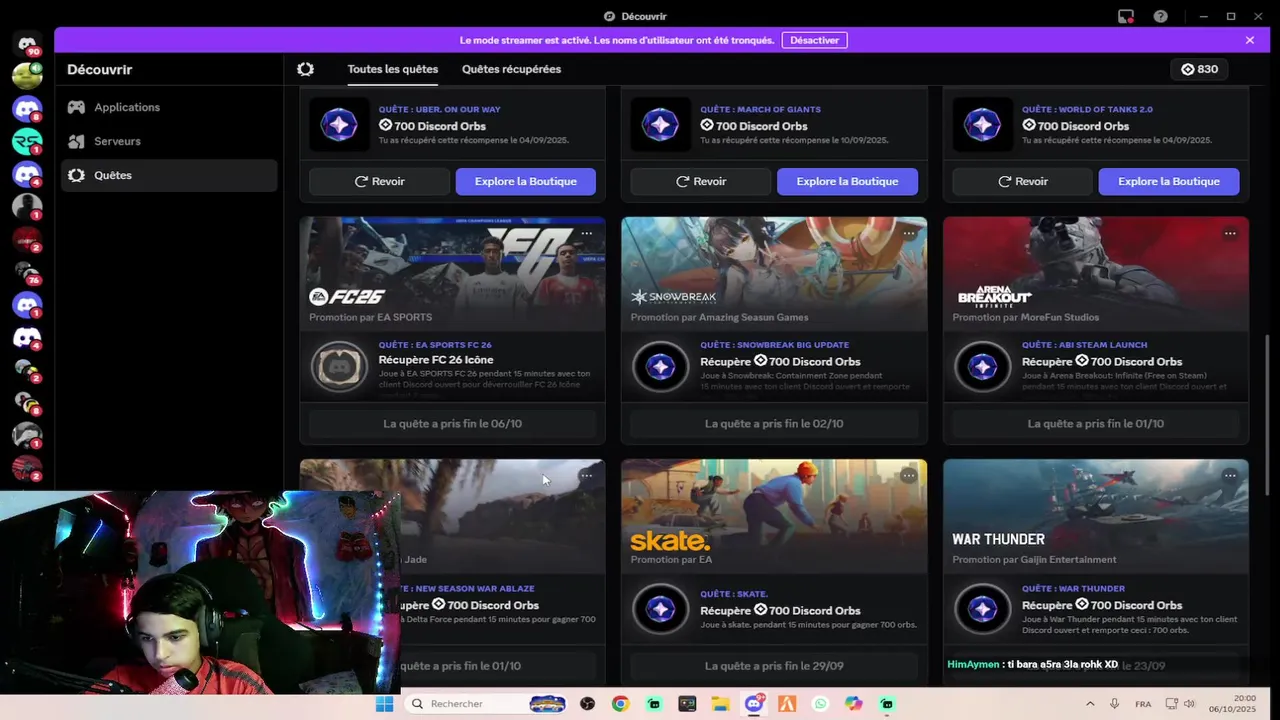Viewport: 1280px width, 720px height.
Task: Click Revoir for the Uber On Our Way quest
Action: pyautogui.click(x=379, y=181)
